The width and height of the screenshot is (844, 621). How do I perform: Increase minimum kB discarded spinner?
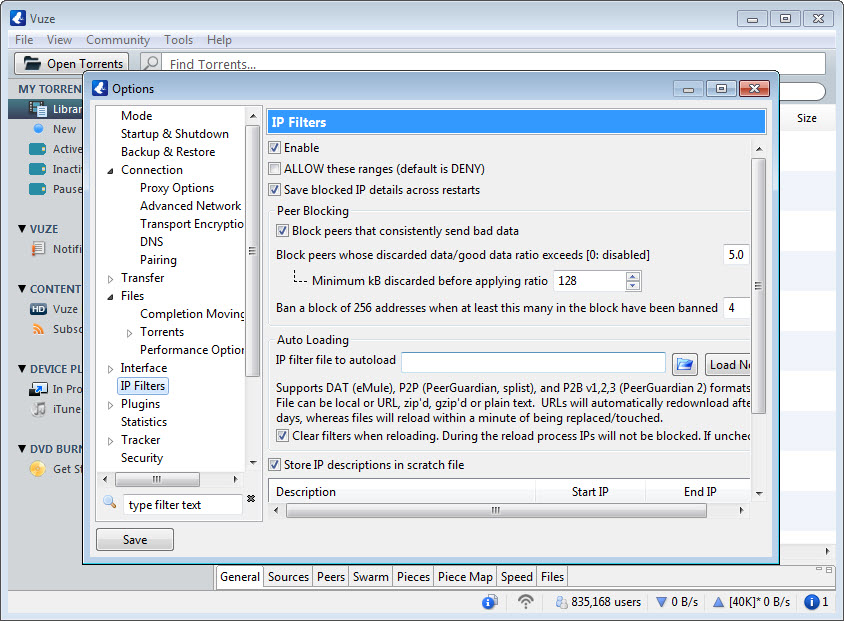click(x=633, y=277)
